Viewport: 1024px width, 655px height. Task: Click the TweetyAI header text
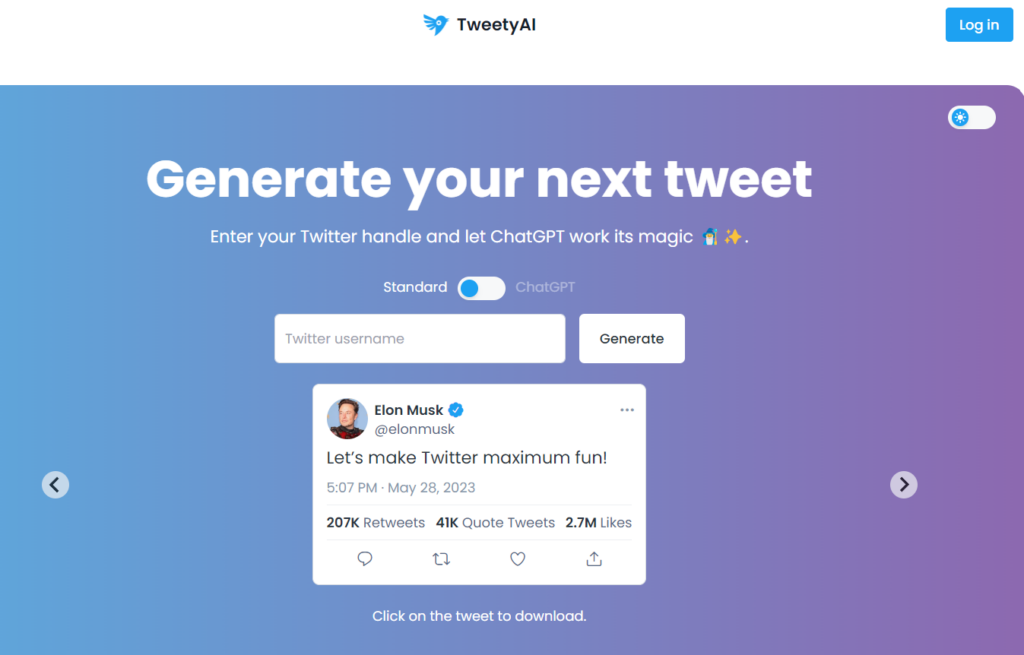[497, 24]
